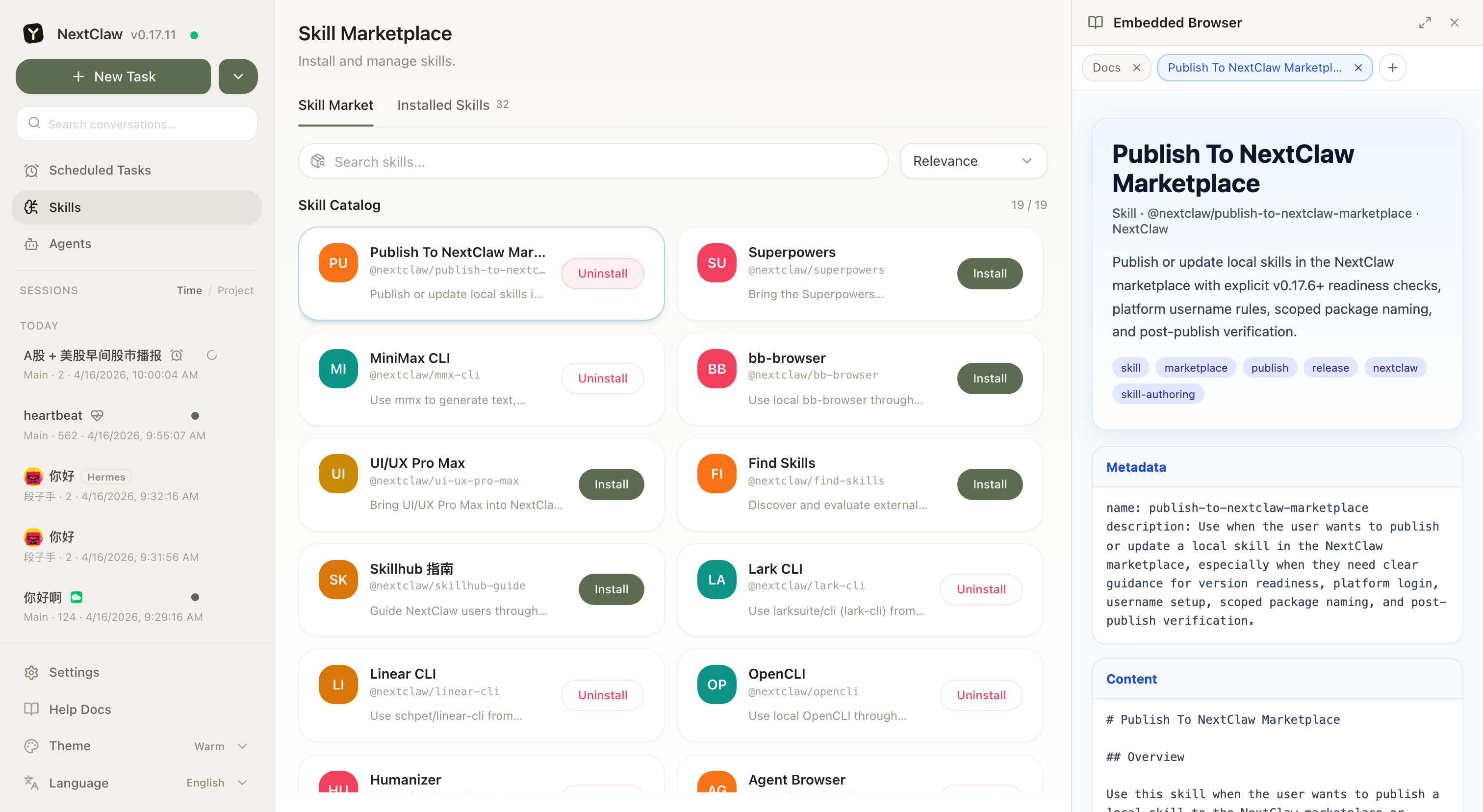Select the Agents sidebar icon

click(x=32, y=243)
